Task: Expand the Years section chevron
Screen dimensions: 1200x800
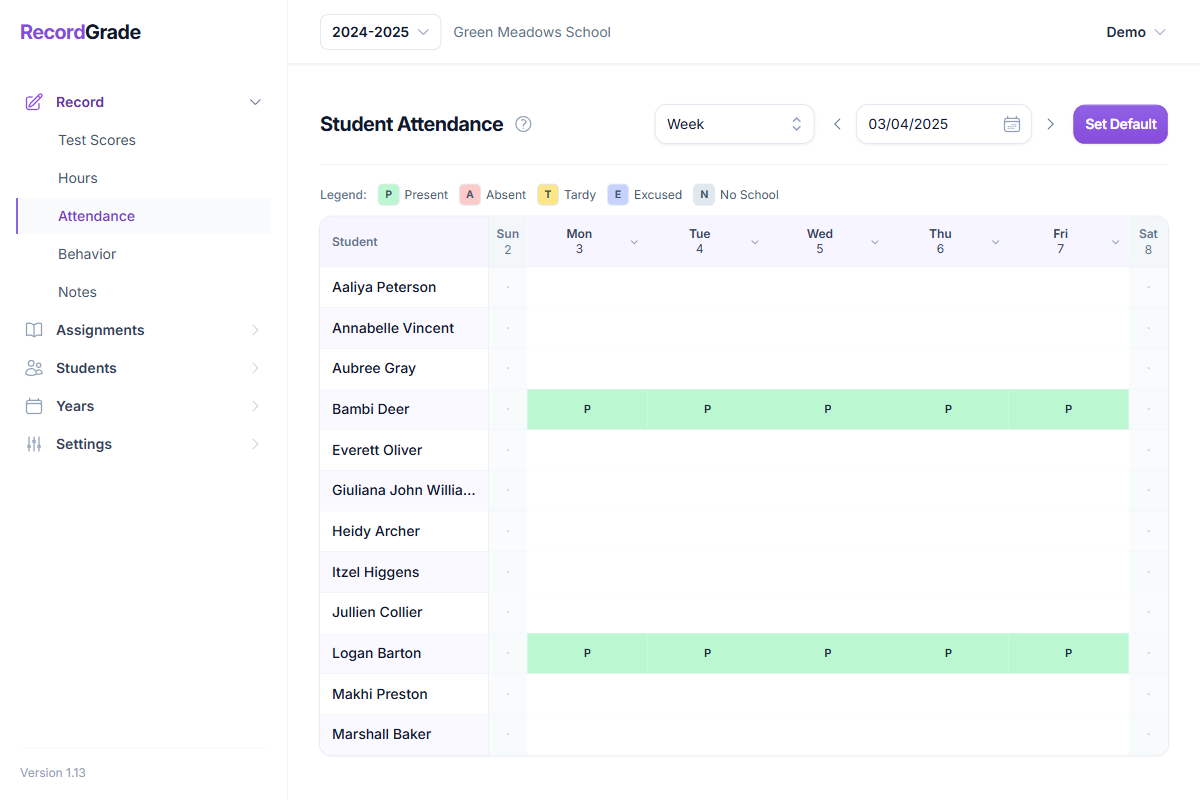Action: coord(255,406)
